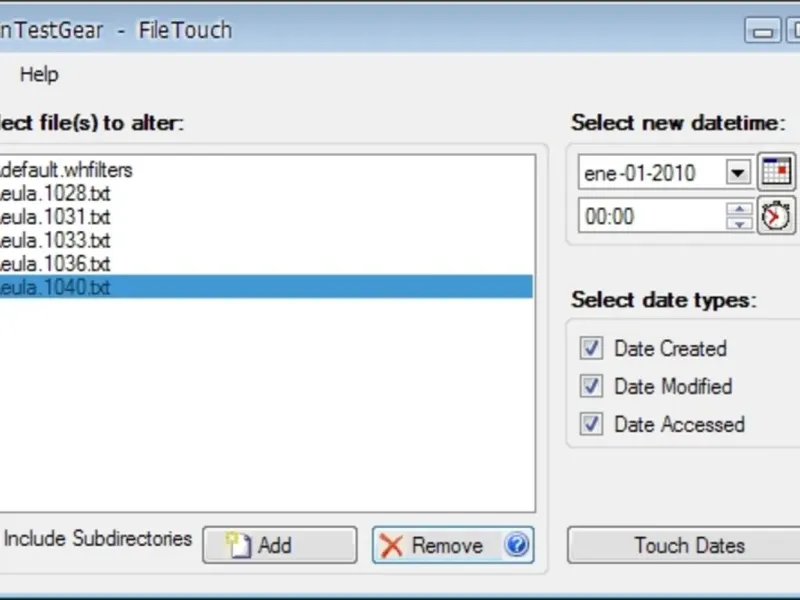Click the 00:00 time input field
This screenshot has width=800, height=600.
tap(650, 216)
